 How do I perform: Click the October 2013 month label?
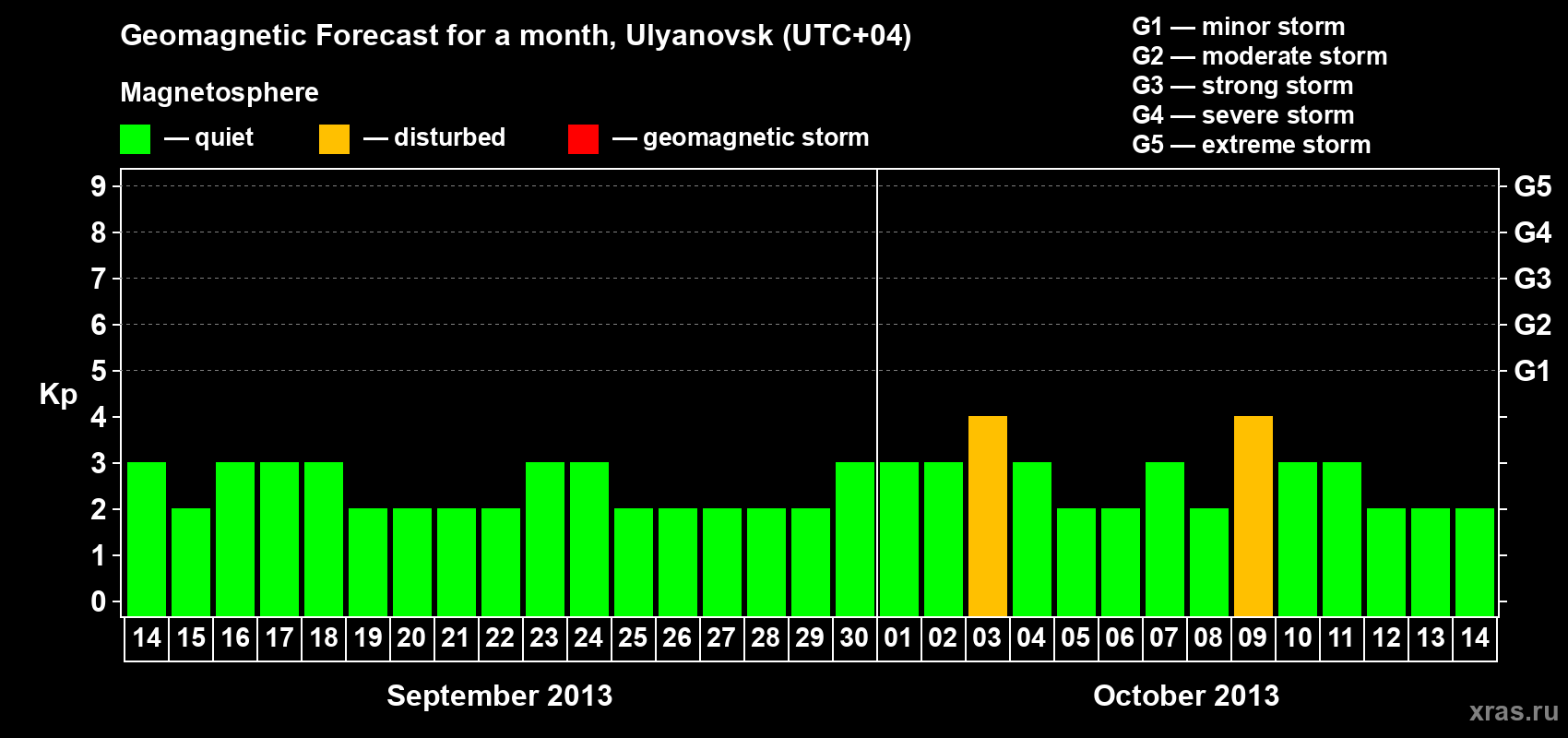1186,696
